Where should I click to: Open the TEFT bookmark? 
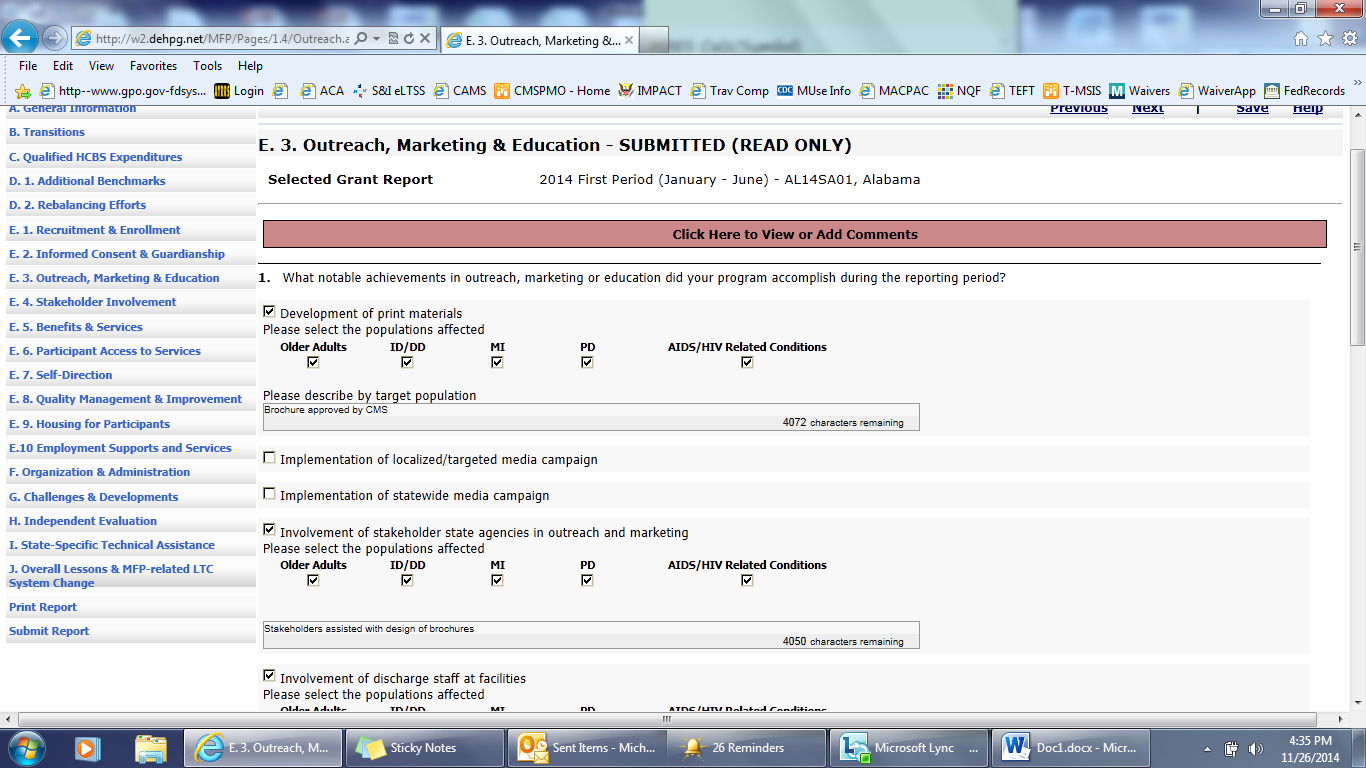click(1012, 91)
